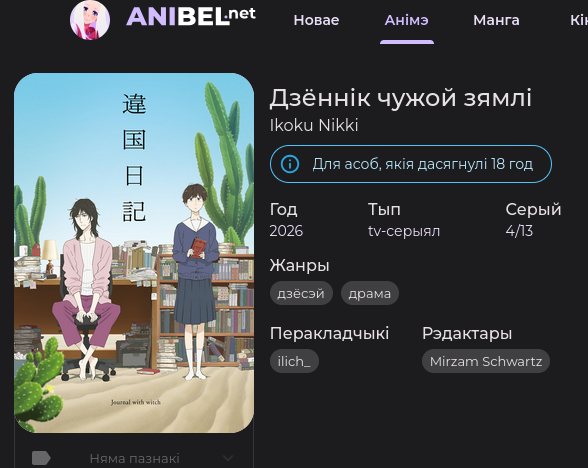
Task: Switch to the Новае tab
Action: 316,20
